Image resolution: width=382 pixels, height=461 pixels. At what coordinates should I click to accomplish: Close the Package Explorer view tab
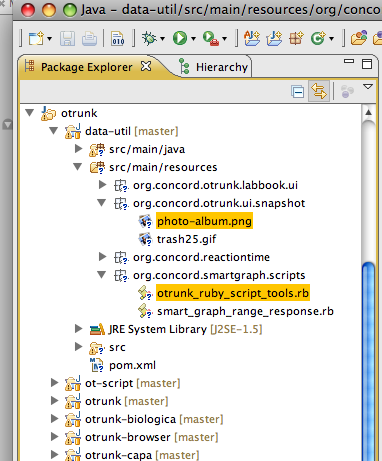click(146, 66)
